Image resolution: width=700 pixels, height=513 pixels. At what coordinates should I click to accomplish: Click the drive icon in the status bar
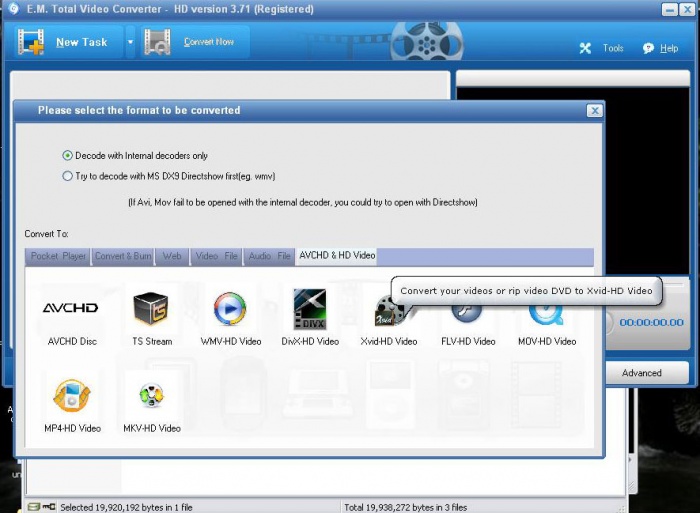(34, 507)
